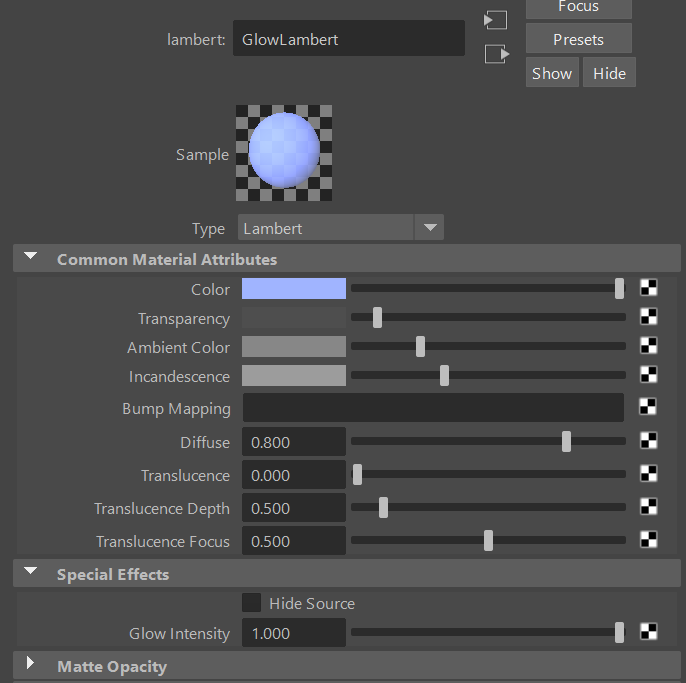Screen dimensions: 686x683
Task: Click the Translucence Depth slider handle
Action: coord(383,507)
